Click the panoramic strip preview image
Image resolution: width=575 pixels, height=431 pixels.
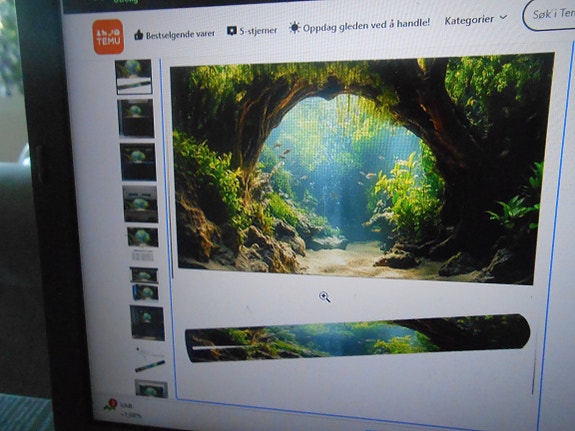pos(358,338)
